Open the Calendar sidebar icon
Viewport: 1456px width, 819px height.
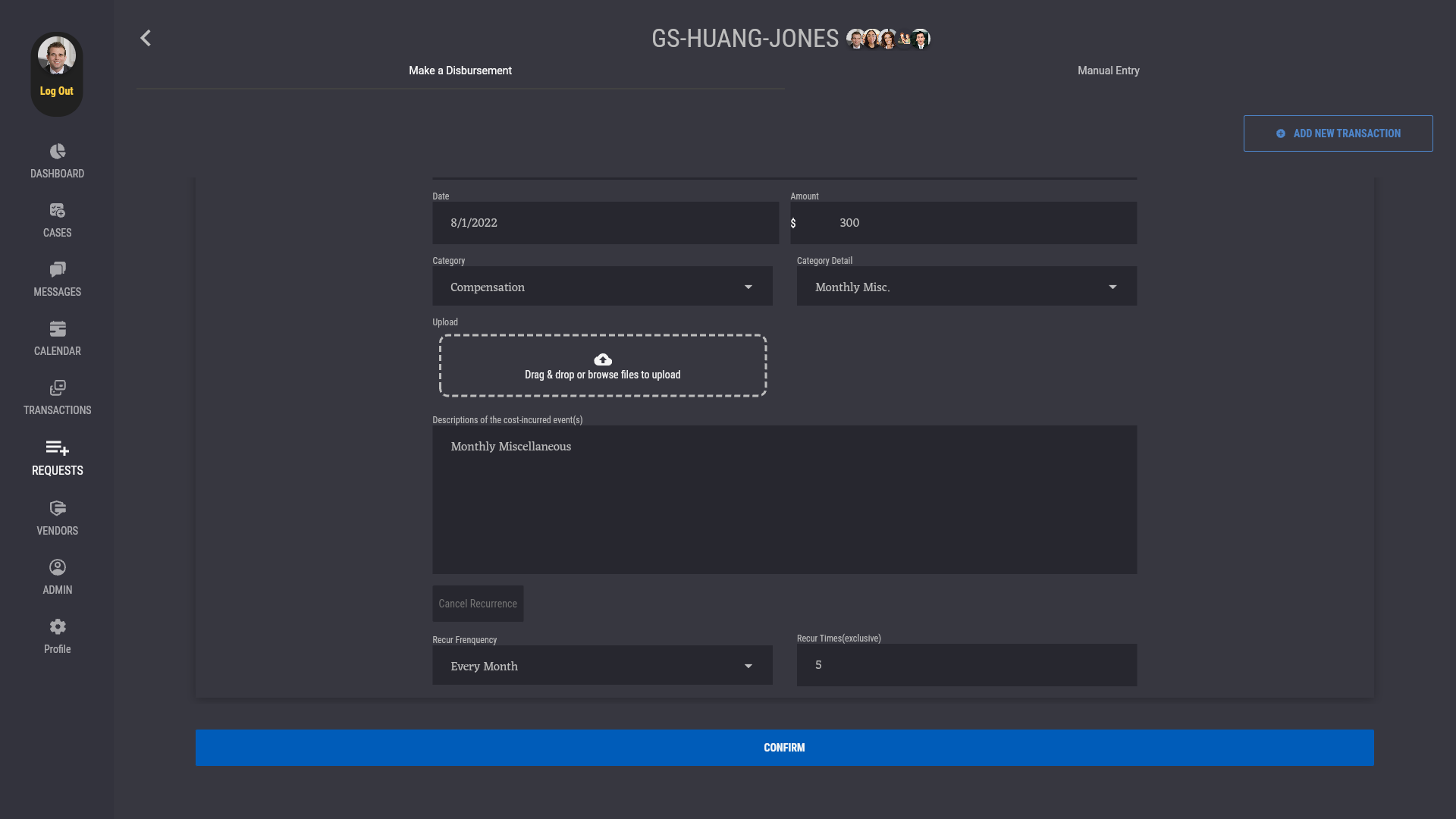coord(58,329)
